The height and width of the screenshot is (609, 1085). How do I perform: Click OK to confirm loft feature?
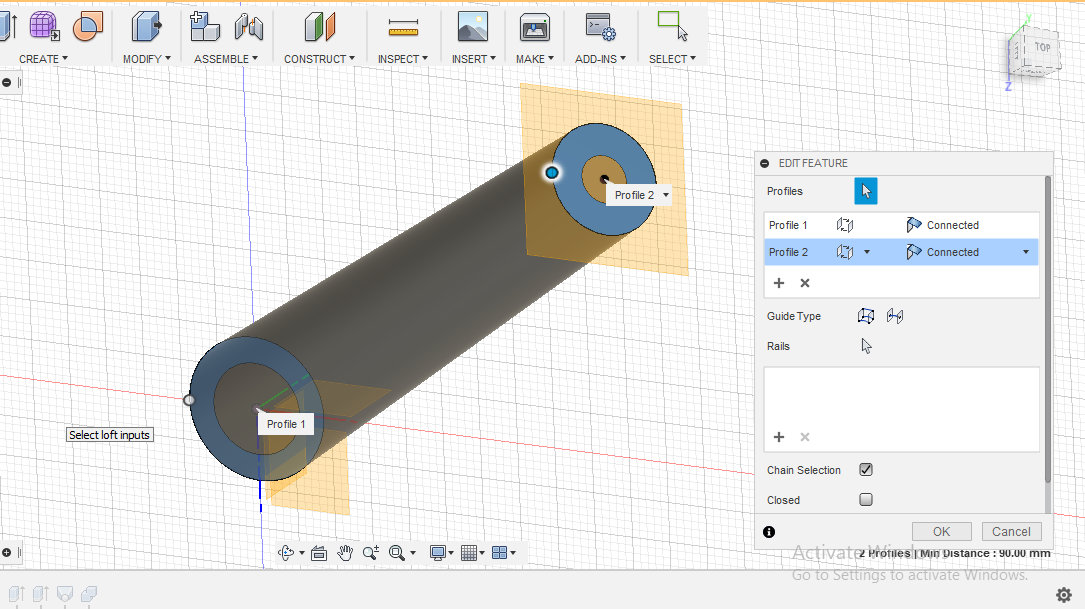[942, 531]
